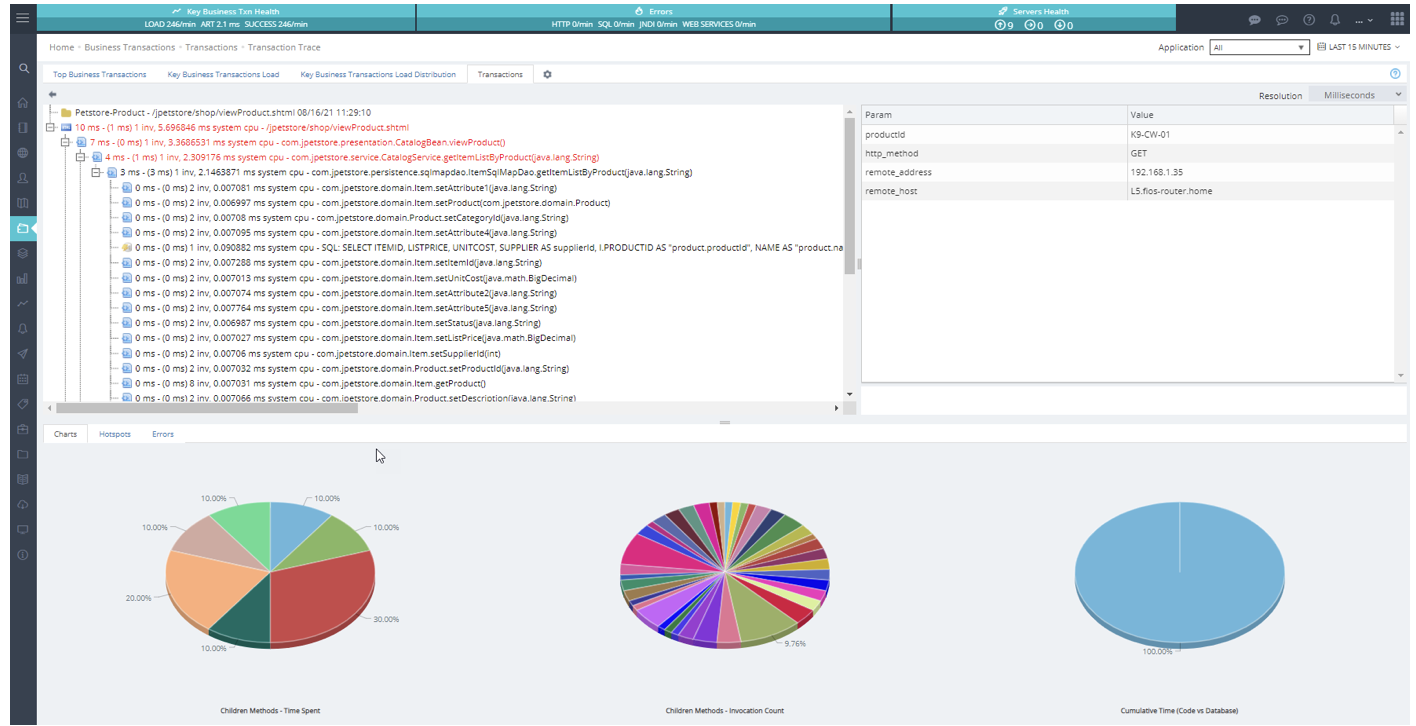1416x726 pixels.
Task: Open the home icon in left sidebar
Action: click(23, 102)
